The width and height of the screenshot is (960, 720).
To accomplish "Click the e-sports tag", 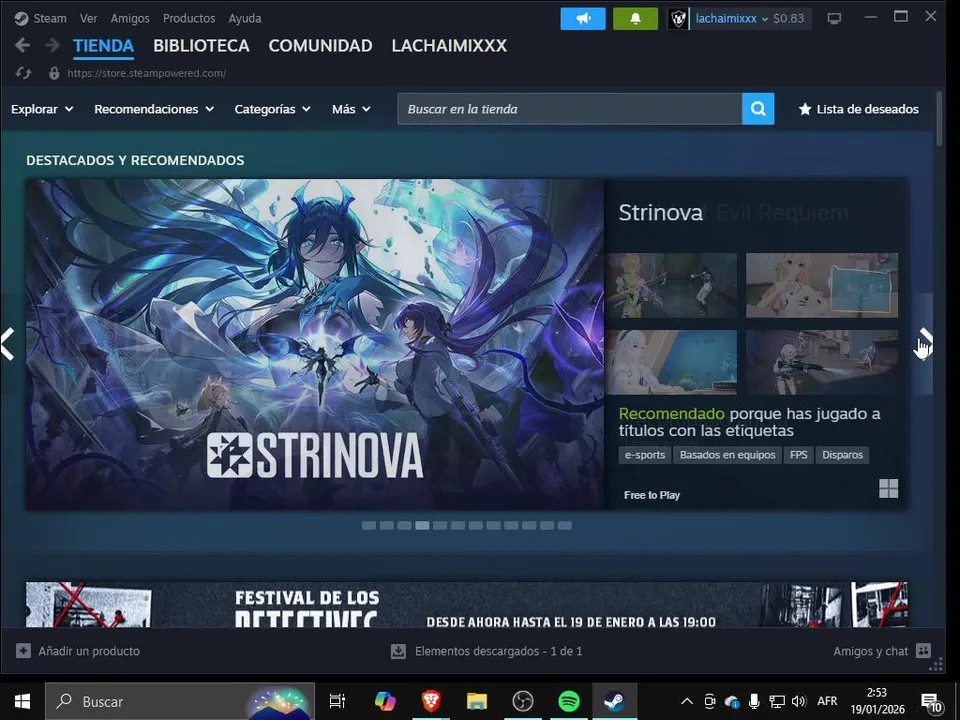I will (645, 455).
